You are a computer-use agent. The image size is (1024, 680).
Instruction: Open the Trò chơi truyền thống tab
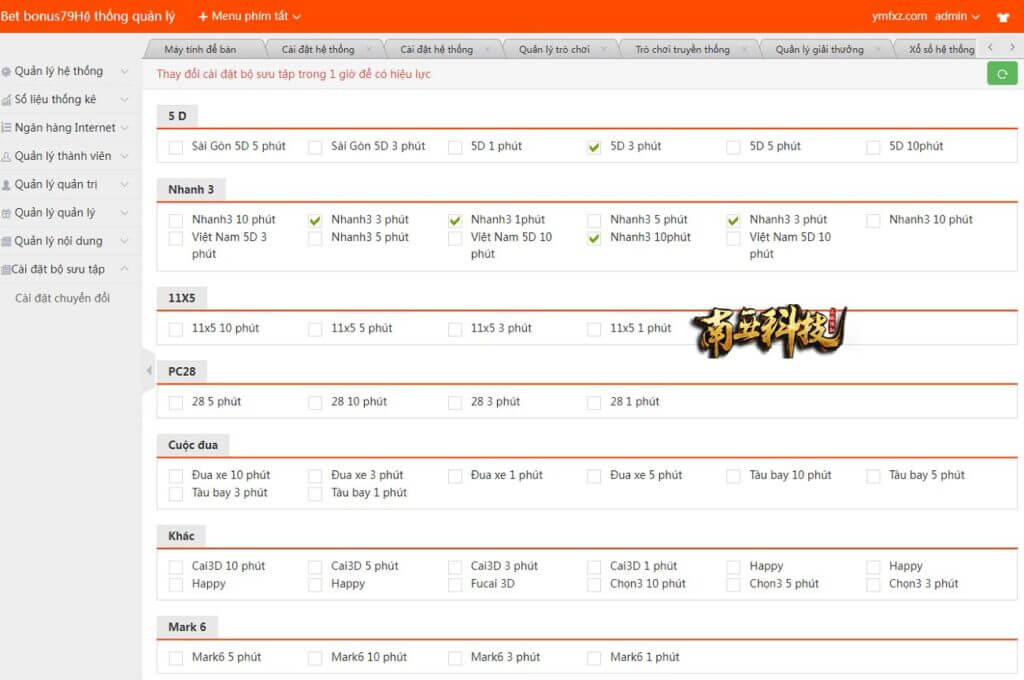[x=682, y=49]
